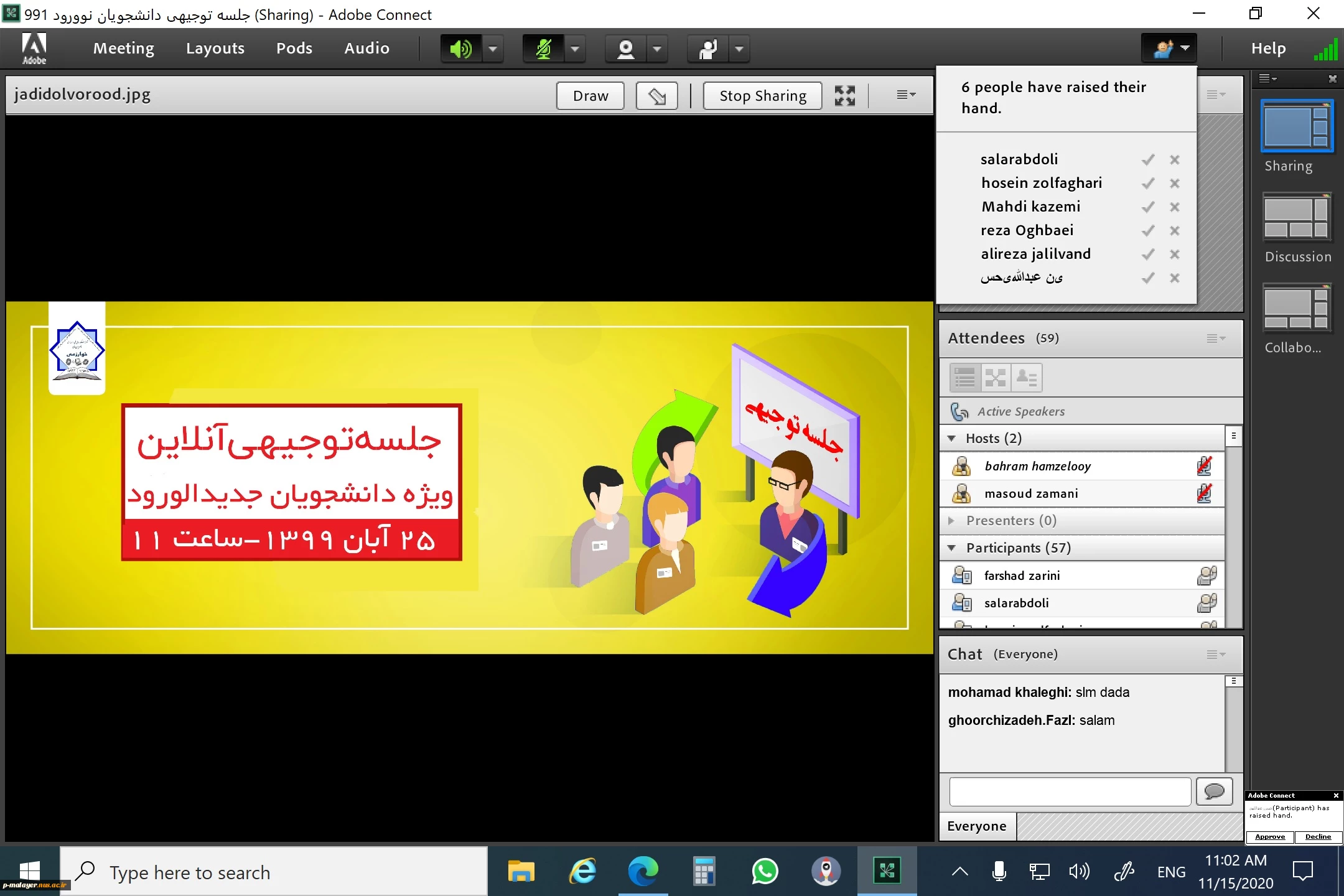Decline the raised hand notification popup
Screen dimensions: 1344x896
pos(1318,837)
